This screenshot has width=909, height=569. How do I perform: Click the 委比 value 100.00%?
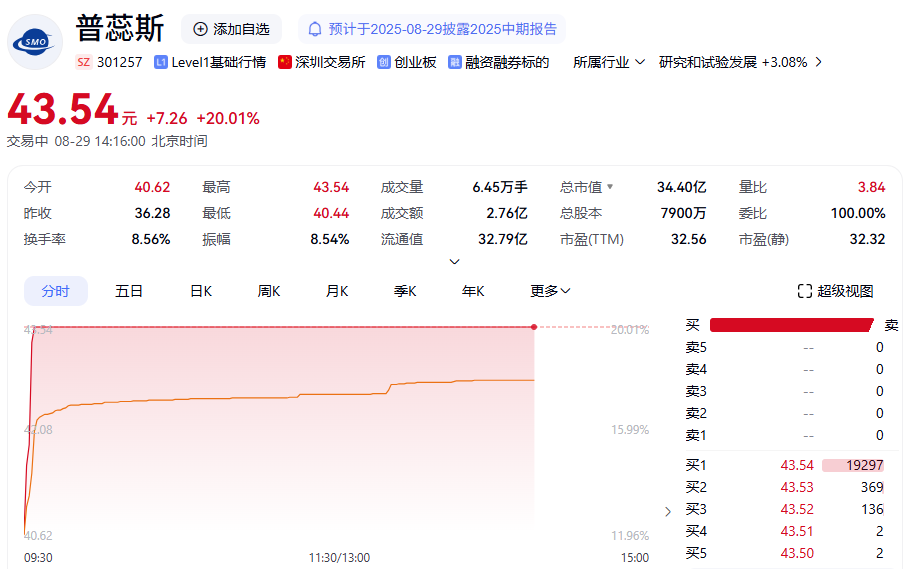pos(858,213)
